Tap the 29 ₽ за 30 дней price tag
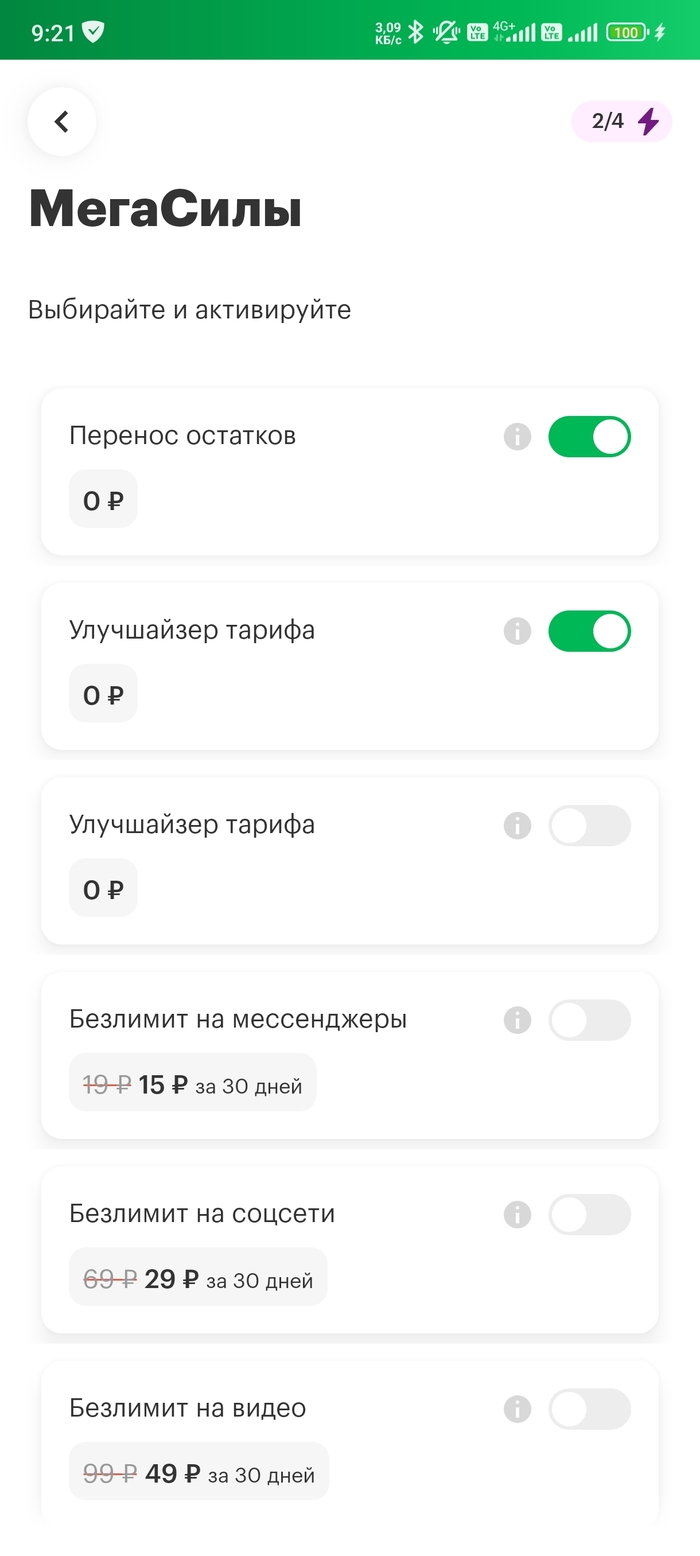 click(x=198, y=1279)
